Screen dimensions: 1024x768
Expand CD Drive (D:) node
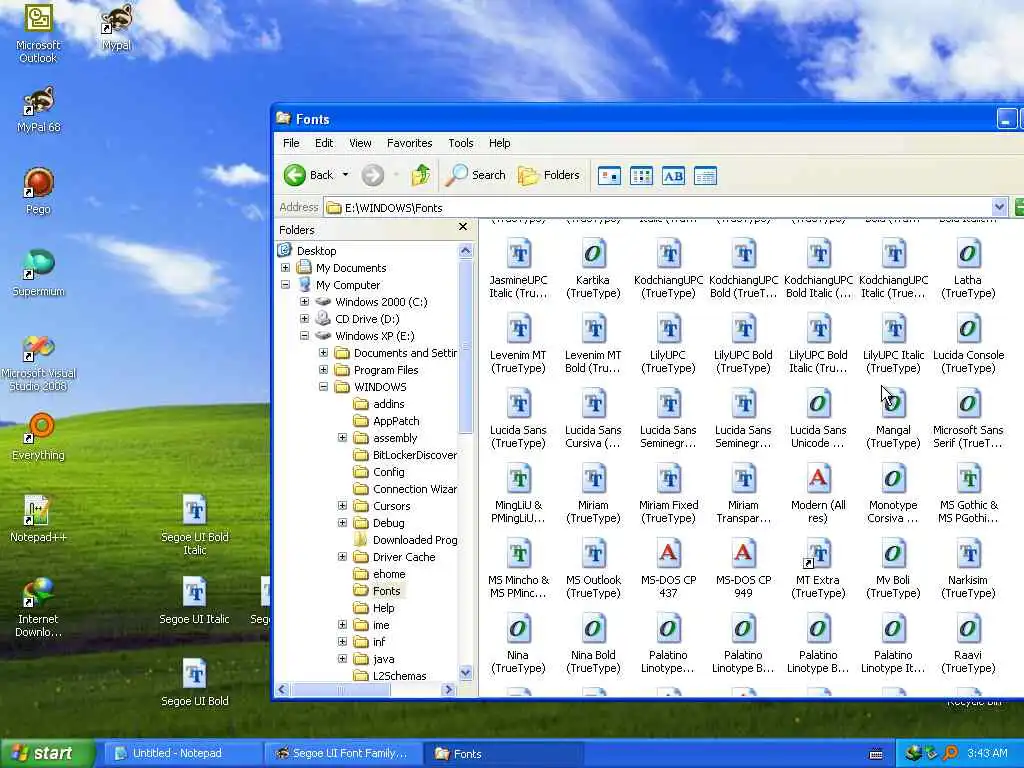click(x=304, y=319)
